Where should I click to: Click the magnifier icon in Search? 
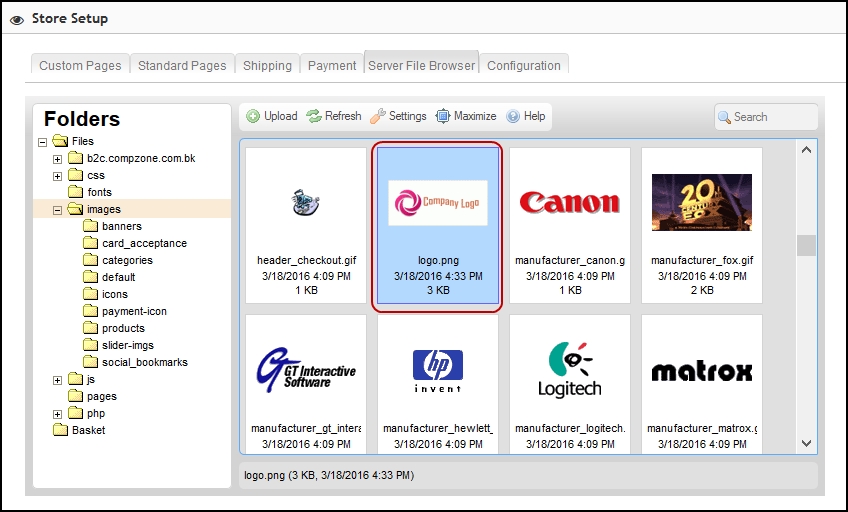coord(724,117)
